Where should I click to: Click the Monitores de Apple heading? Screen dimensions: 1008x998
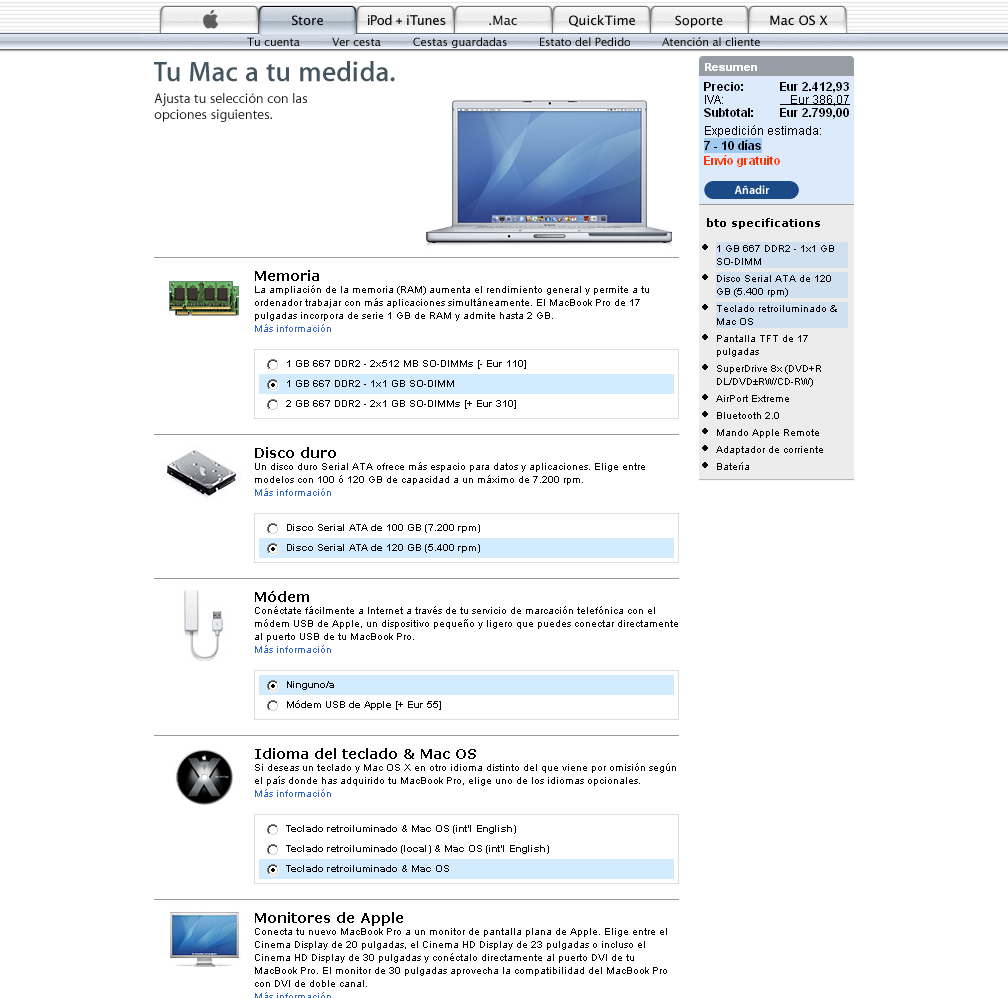tap(328, 918)
